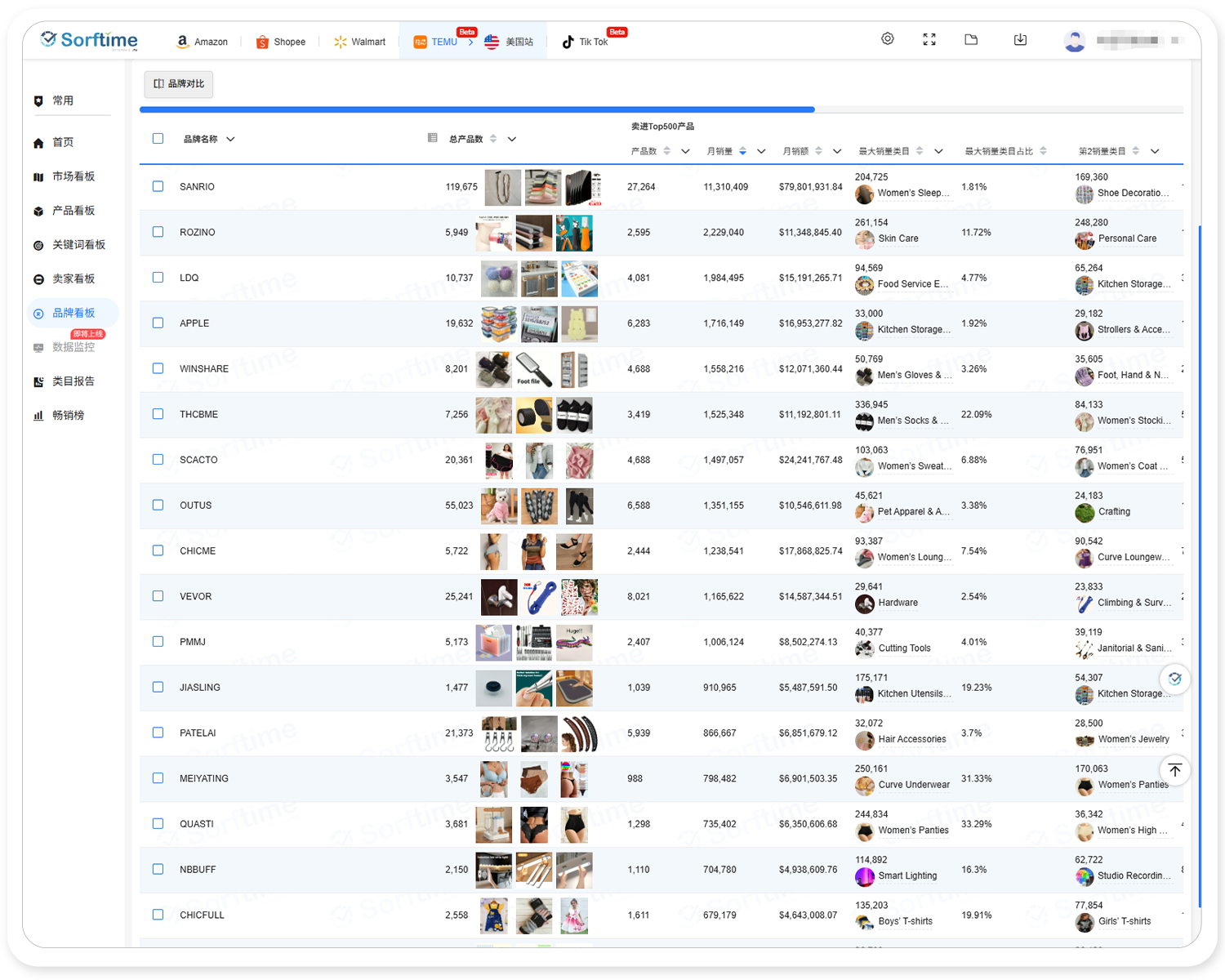Click the 品牌对比 button
Viewport: 1225px width, 980px height.
click(179, 84)
